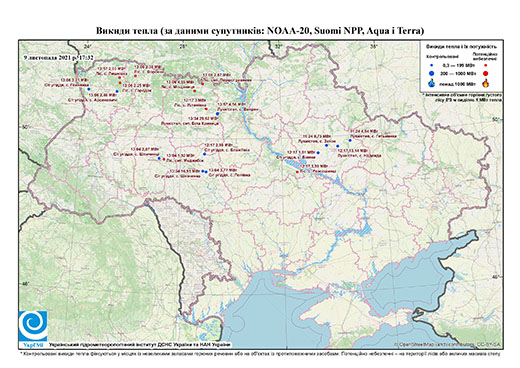520x368 pixels.
Task: Select blue marker for 13:06 3,21 МВт
Action: click(89, 89)
